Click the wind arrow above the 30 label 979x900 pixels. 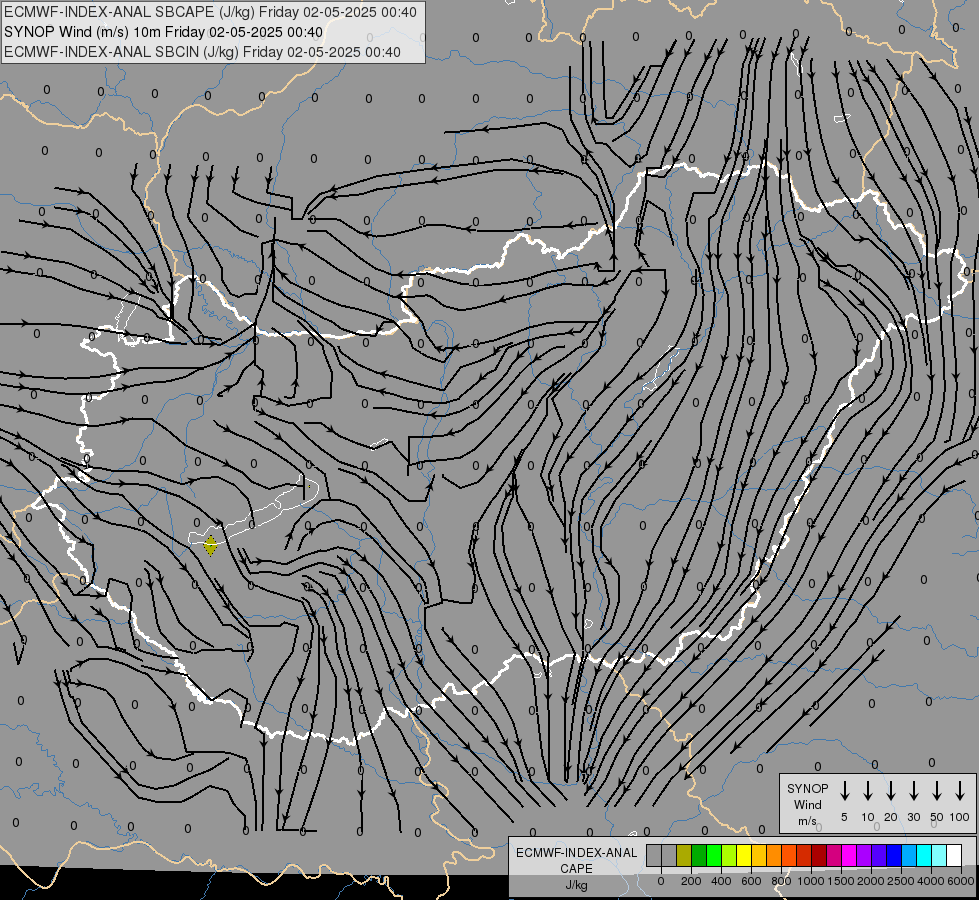click(913, 791)
